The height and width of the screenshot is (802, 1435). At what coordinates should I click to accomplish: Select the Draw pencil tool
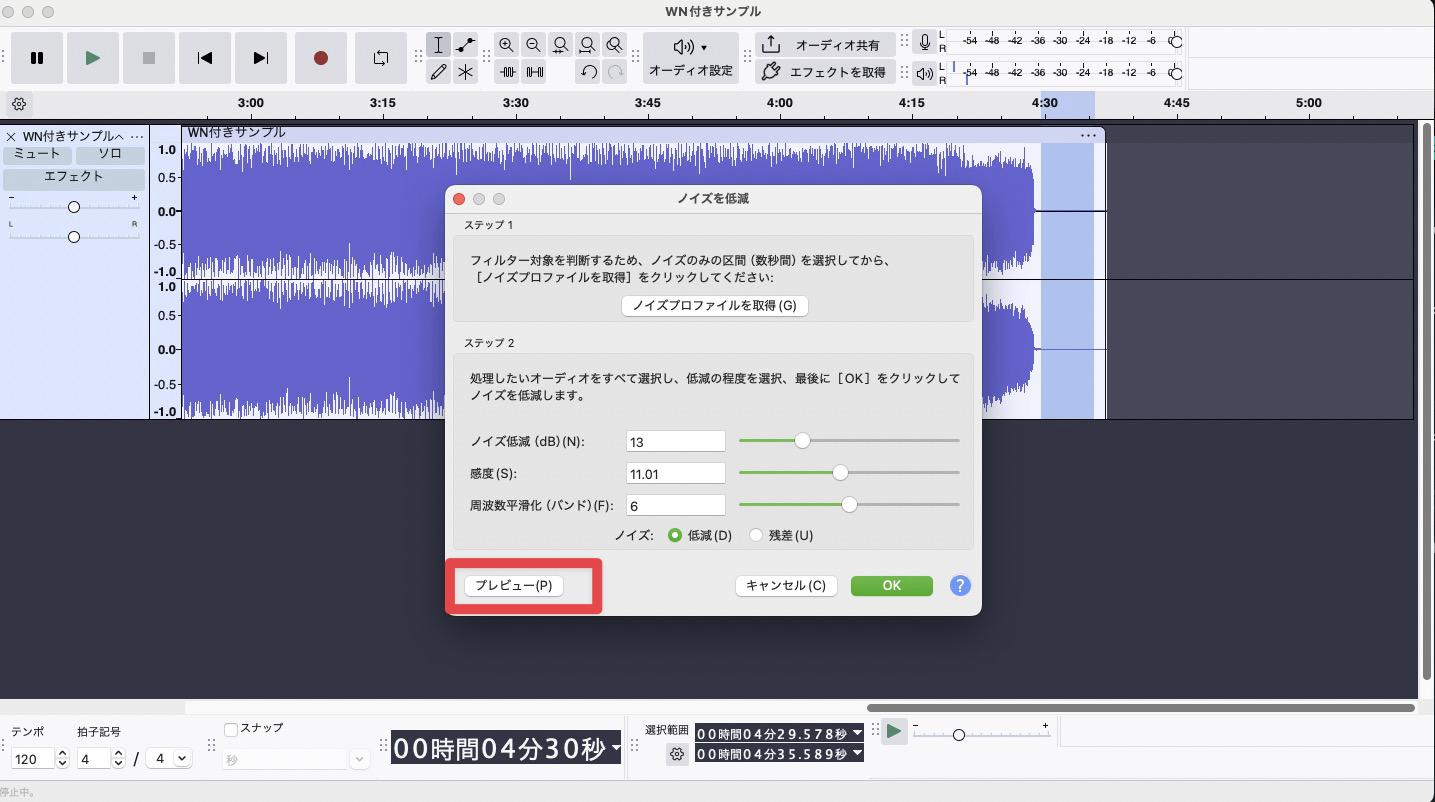pyautogui.click(x=438, y=72)
